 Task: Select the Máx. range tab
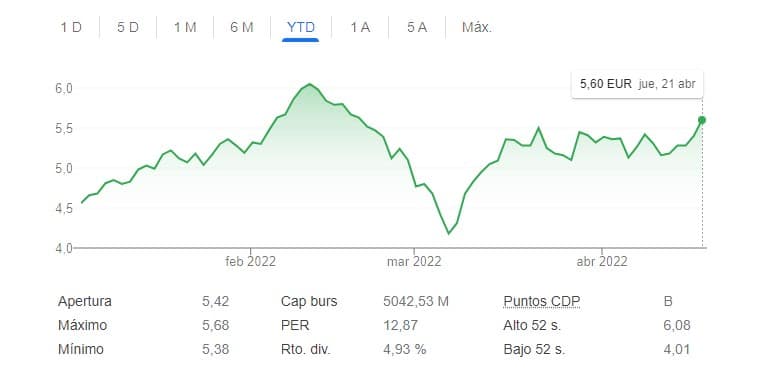pos(477,27)
